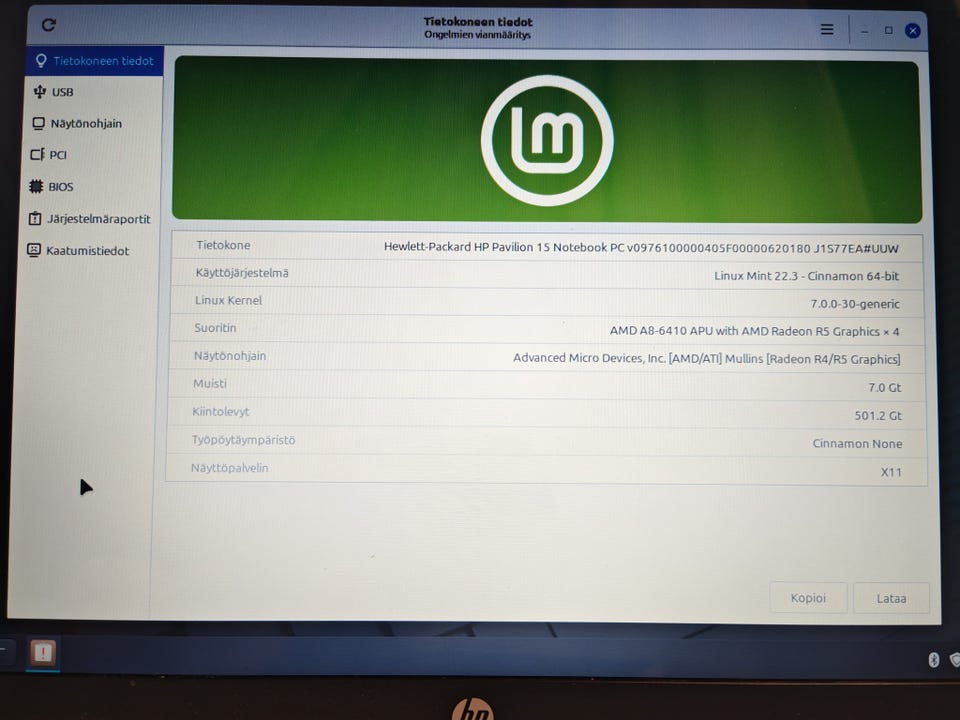Click the Tietokoneen tiedot window title
The image size is (960, 720).
point(478,21)
